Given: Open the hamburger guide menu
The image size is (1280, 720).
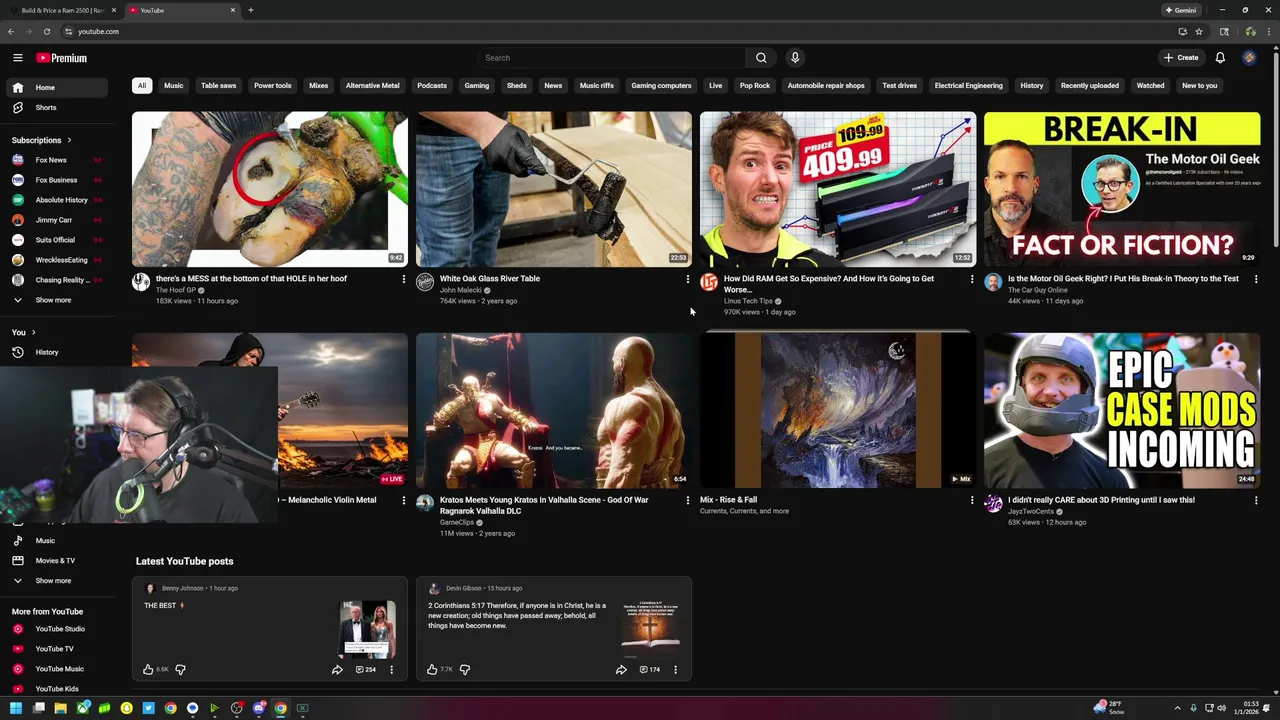Looking at the screenshot, I should [x=18, y=58].
